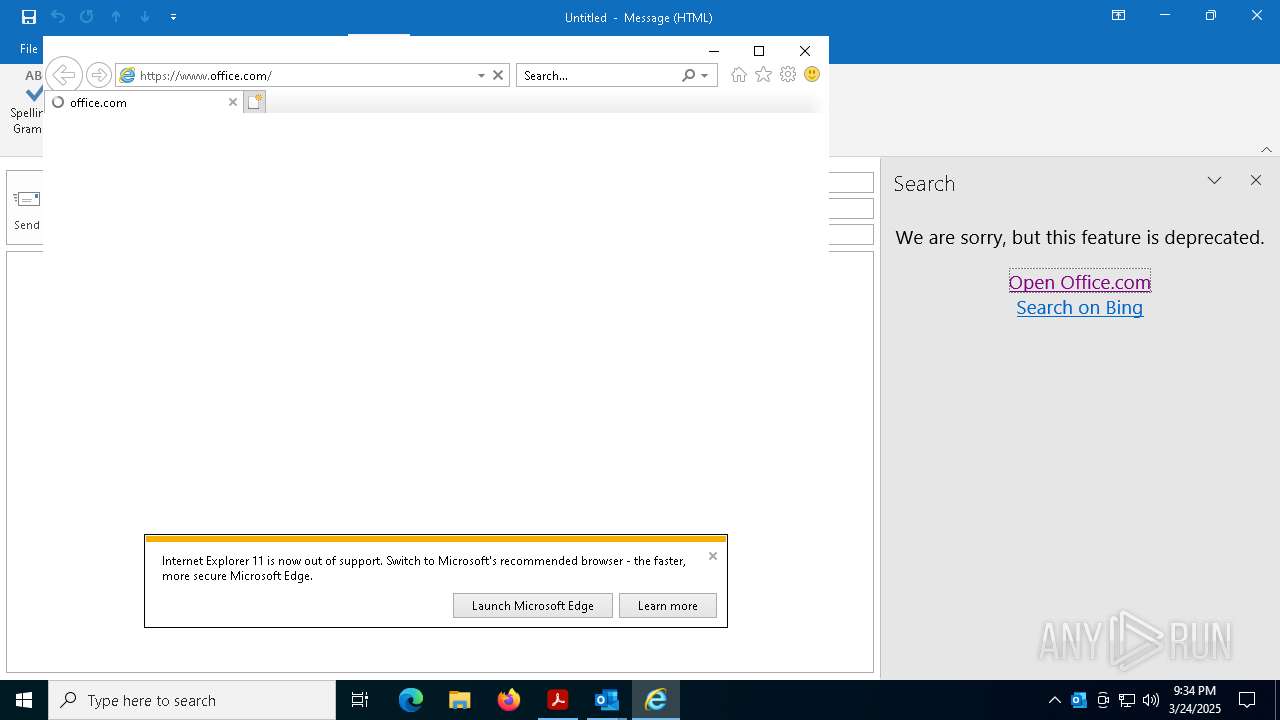This screenshot has width=1280, height=720.
Task: Close the Search task pane
Action: point(1256,180)
